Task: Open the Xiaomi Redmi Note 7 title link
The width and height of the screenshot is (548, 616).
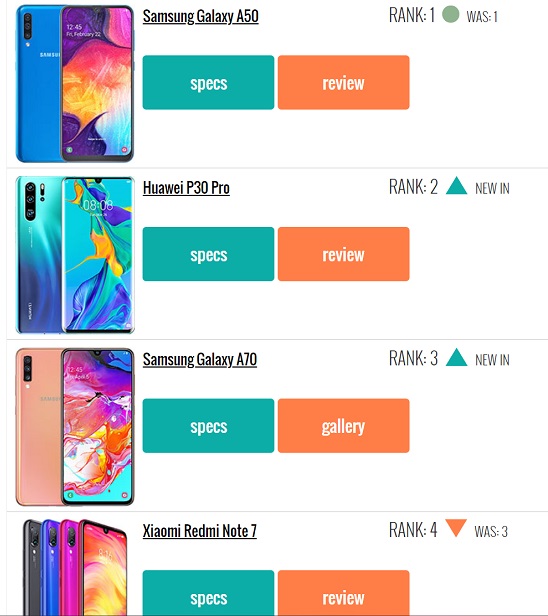Action: pos(200,531)
